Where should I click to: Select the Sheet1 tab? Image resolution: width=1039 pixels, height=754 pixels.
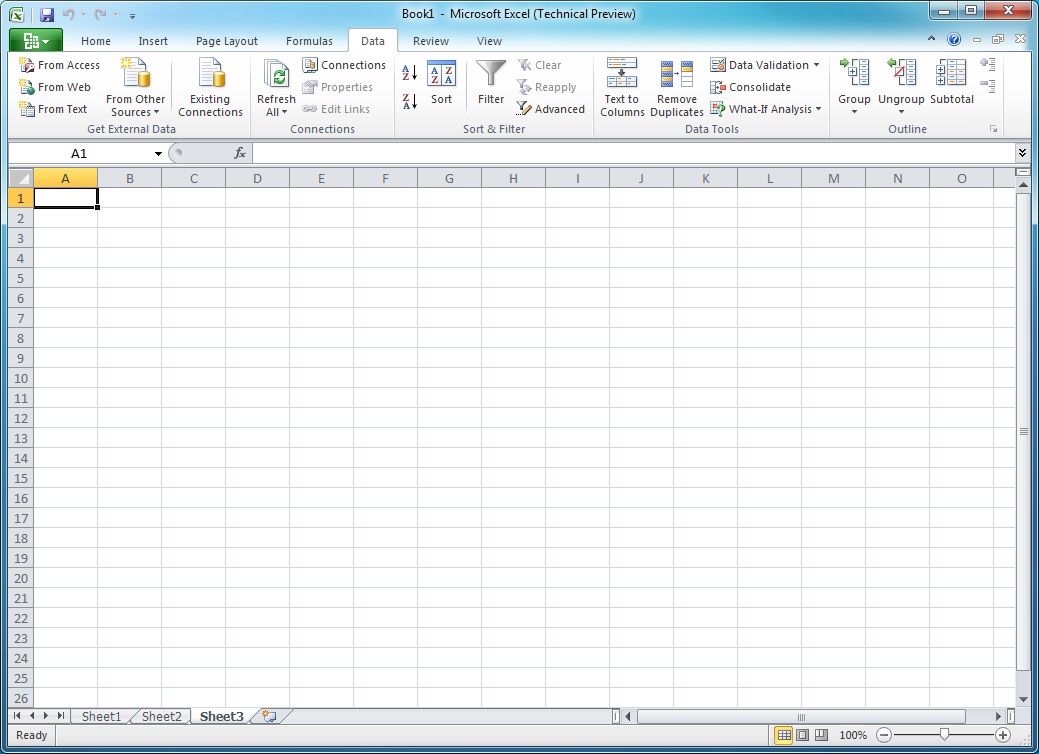tap(101, 716)
